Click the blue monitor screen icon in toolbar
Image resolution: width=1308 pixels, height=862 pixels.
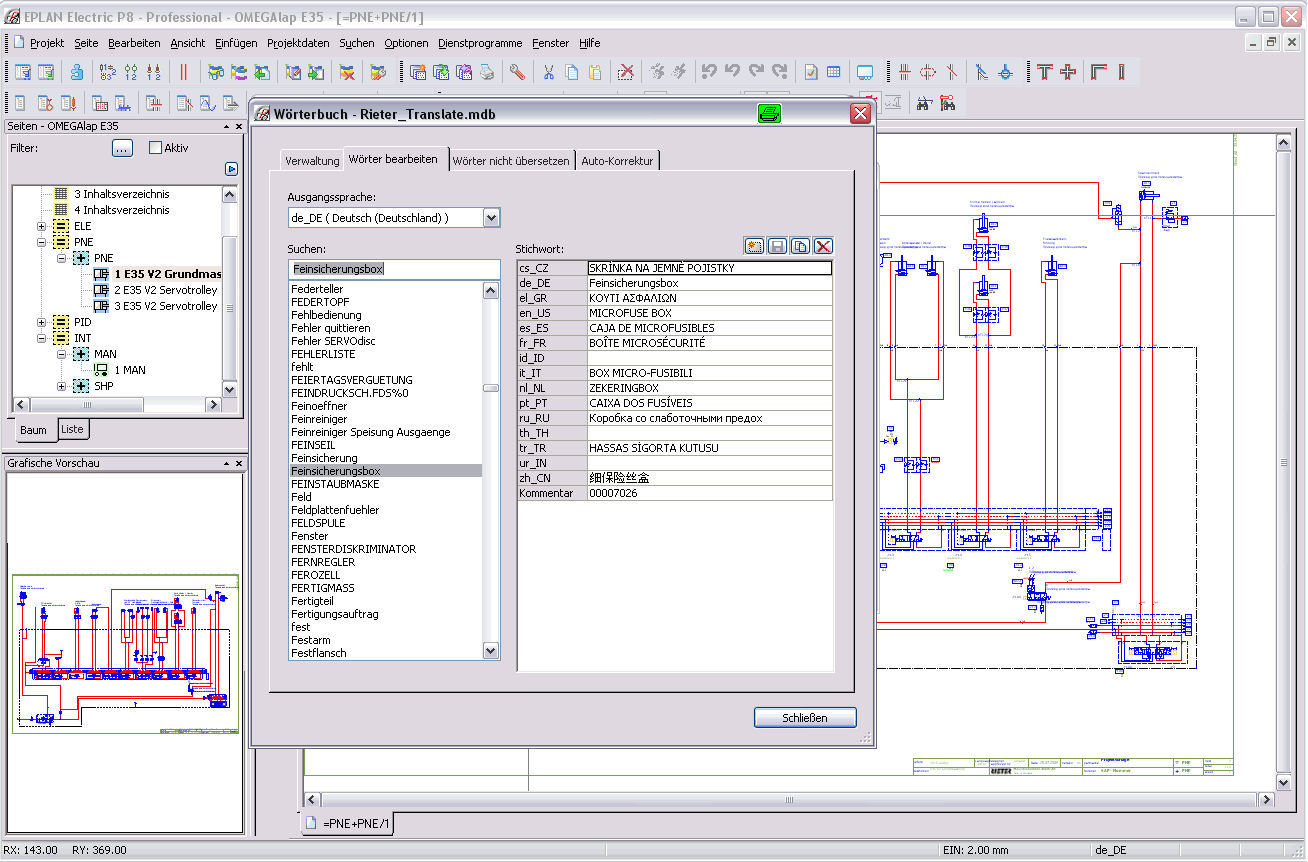[865, 72]
